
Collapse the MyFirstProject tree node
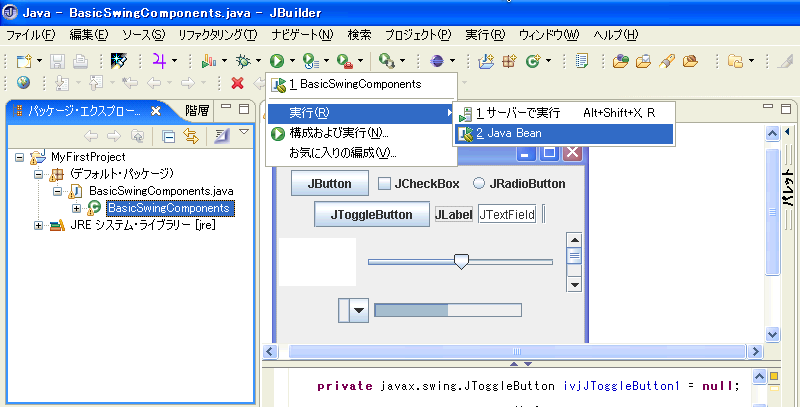[x=22, y=157]
